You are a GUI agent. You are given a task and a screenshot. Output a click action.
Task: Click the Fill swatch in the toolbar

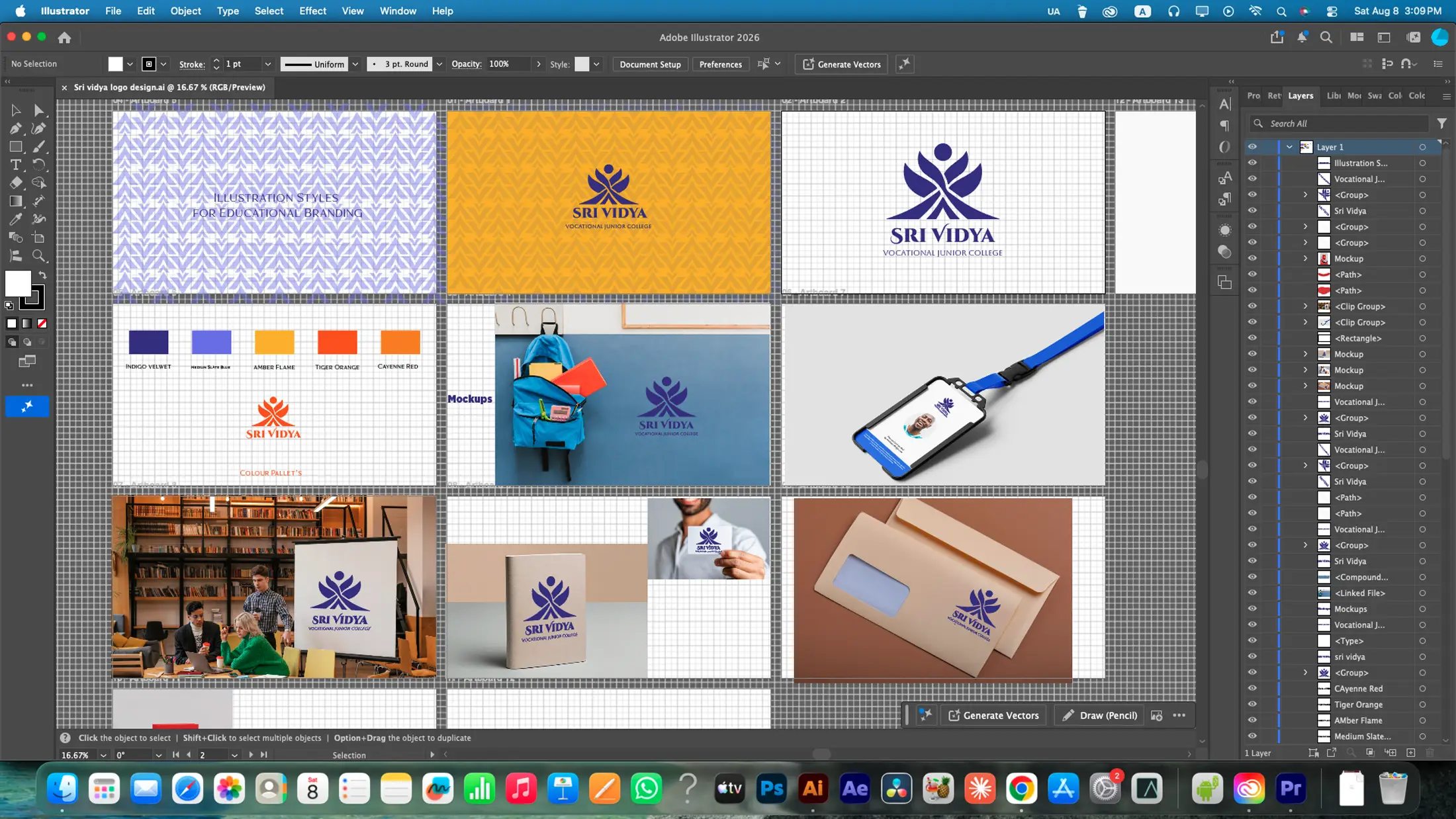click(18, 284)
